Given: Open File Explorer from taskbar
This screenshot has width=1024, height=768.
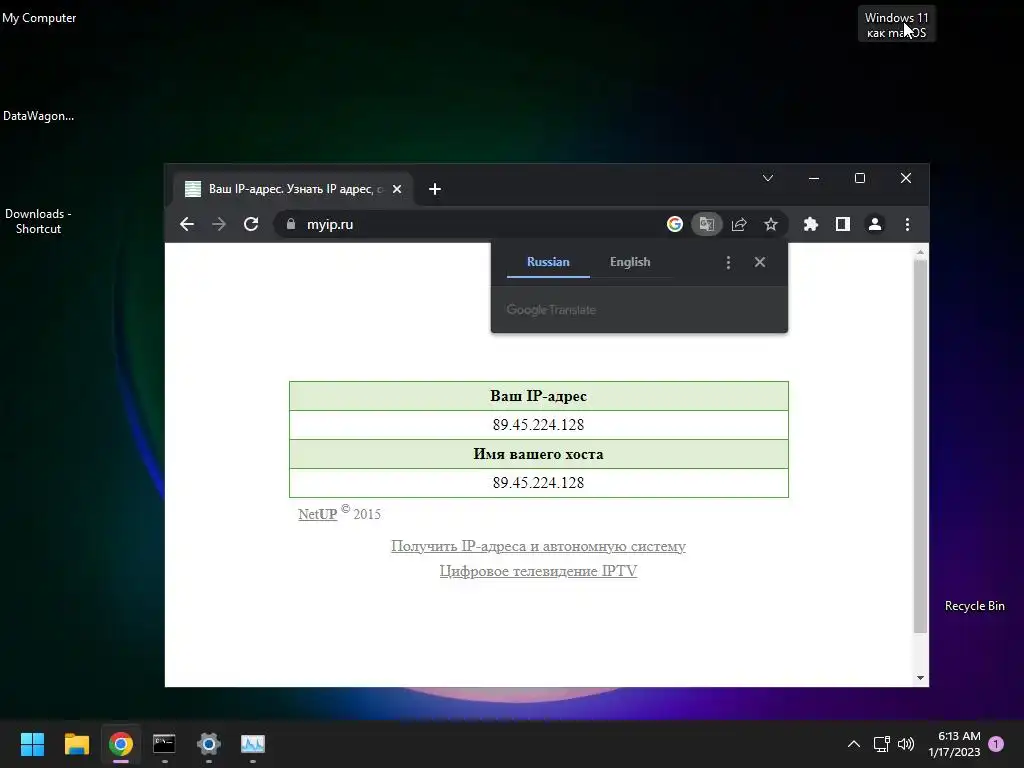Looking at the screenshot, I should (x=76, y=744).
